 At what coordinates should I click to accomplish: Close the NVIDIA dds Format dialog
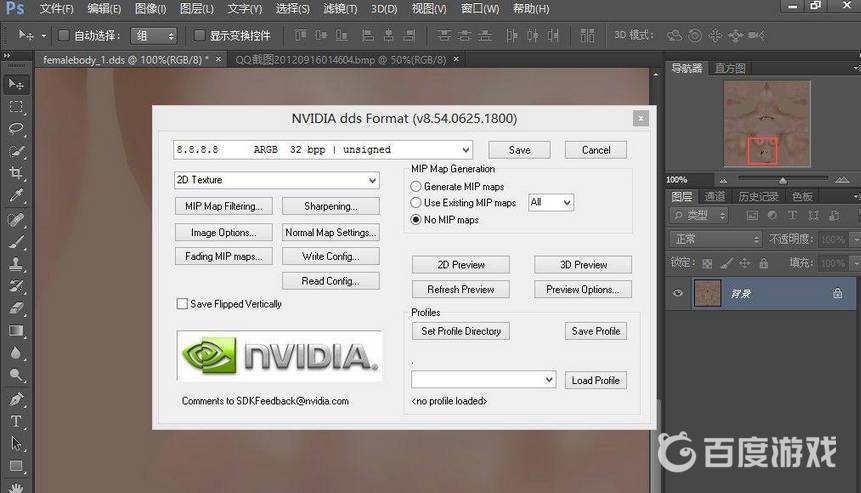(x=640, y=119)
